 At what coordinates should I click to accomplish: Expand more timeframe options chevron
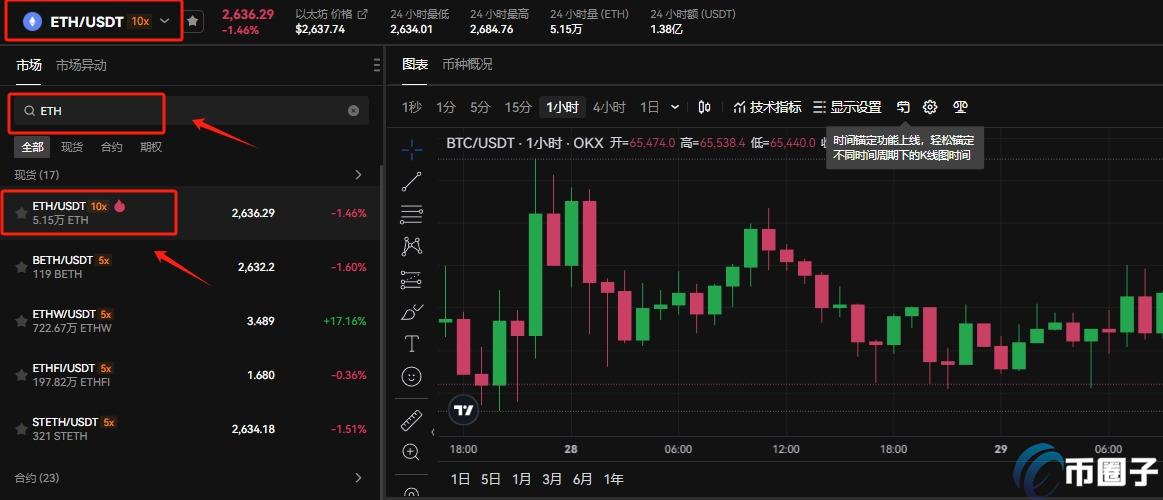pyautogui.click(x=675, y=107)
